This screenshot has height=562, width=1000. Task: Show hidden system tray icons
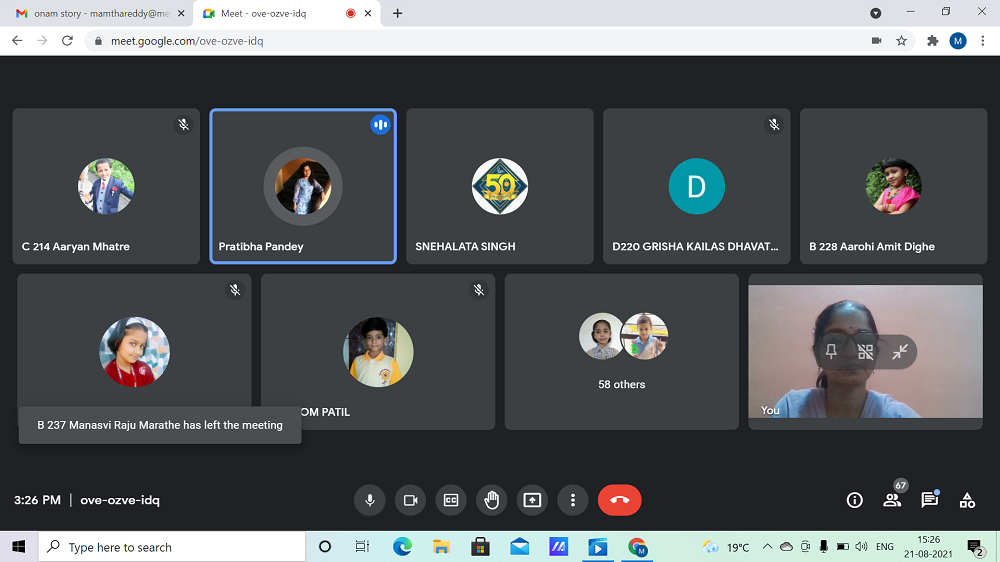tap(767, 547)
